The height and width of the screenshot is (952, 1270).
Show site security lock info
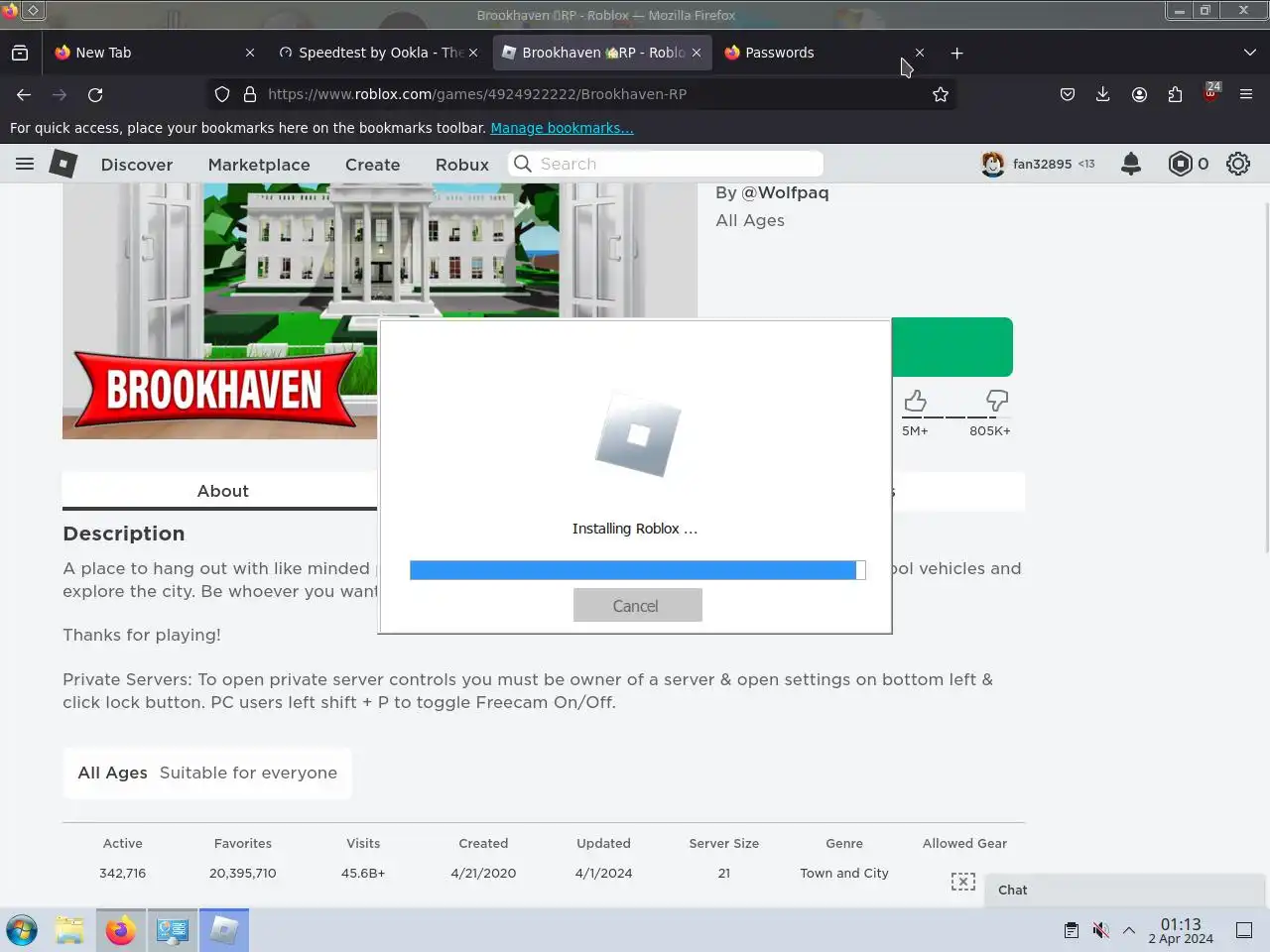[x=250, y=94]
